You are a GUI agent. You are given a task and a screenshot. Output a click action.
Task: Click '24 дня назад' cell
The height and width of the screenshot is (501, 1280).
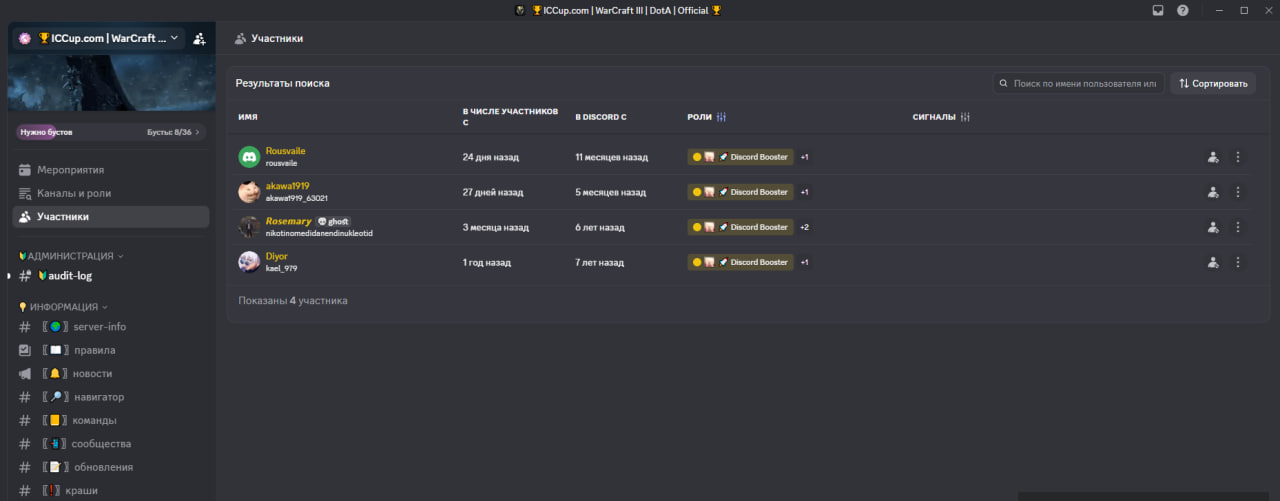coord(491,157)
